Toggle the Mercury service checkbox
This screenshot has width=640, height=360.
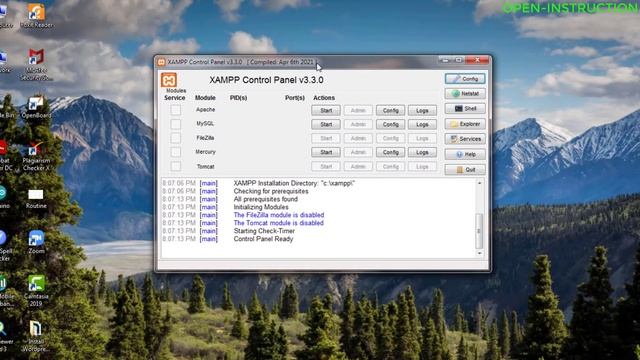click(x=176, y=152)
